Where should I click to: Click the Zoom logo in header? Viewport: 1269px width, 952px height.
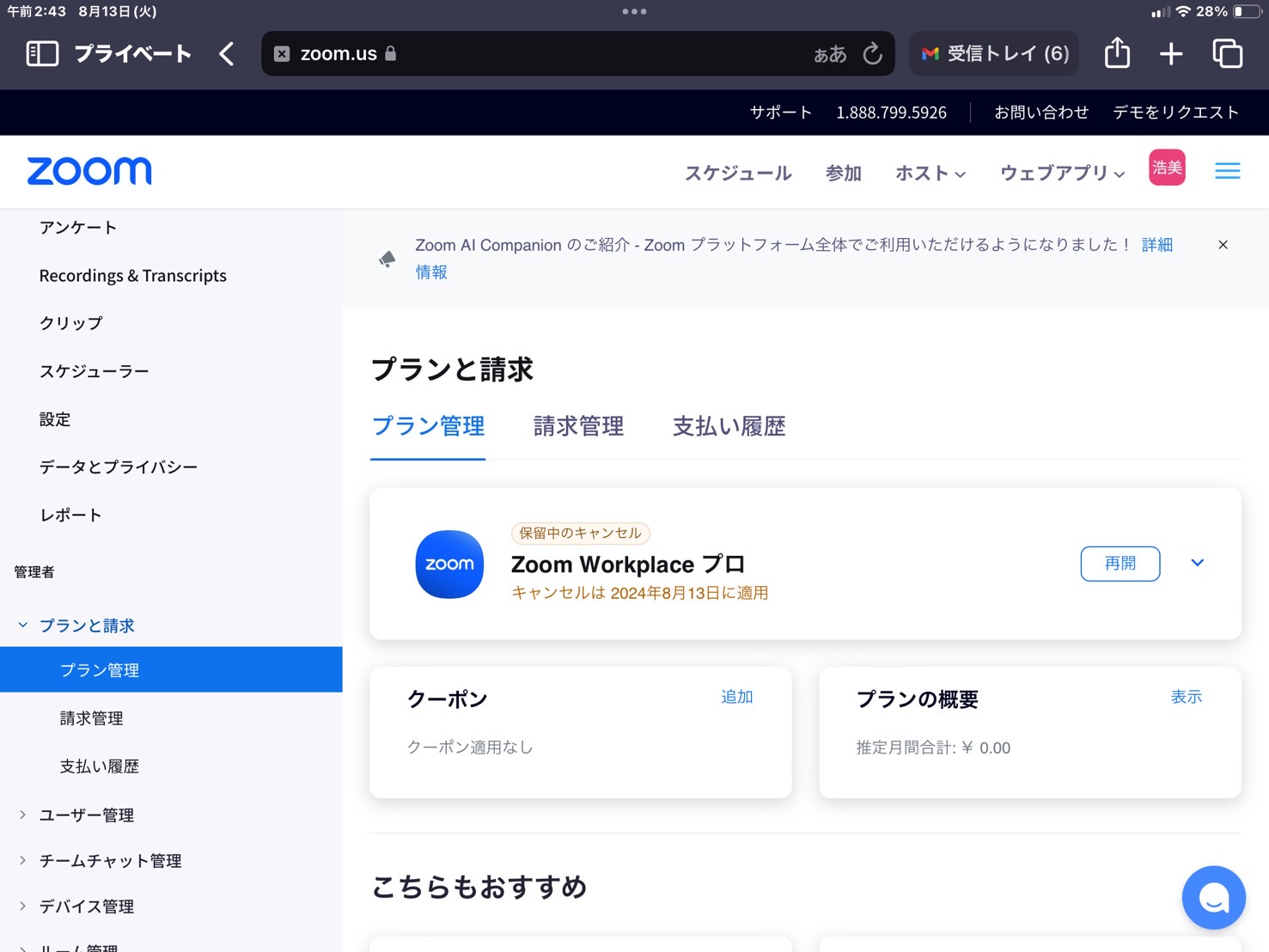point(89,171)
